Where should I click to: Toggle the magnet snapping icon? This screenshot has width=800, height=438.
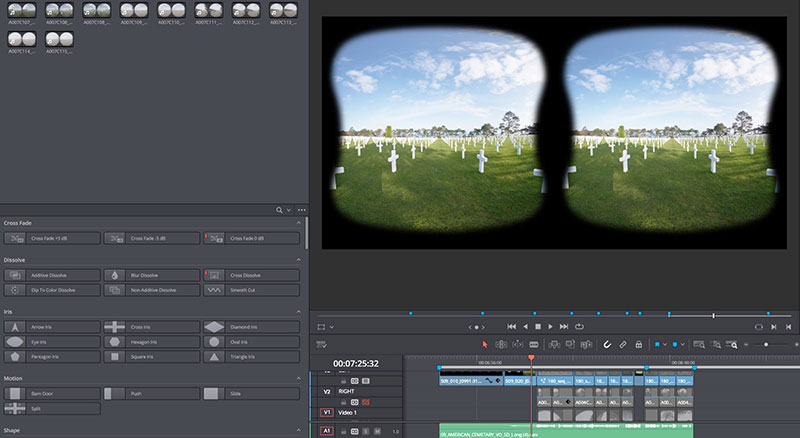click(x=606, y=345)
